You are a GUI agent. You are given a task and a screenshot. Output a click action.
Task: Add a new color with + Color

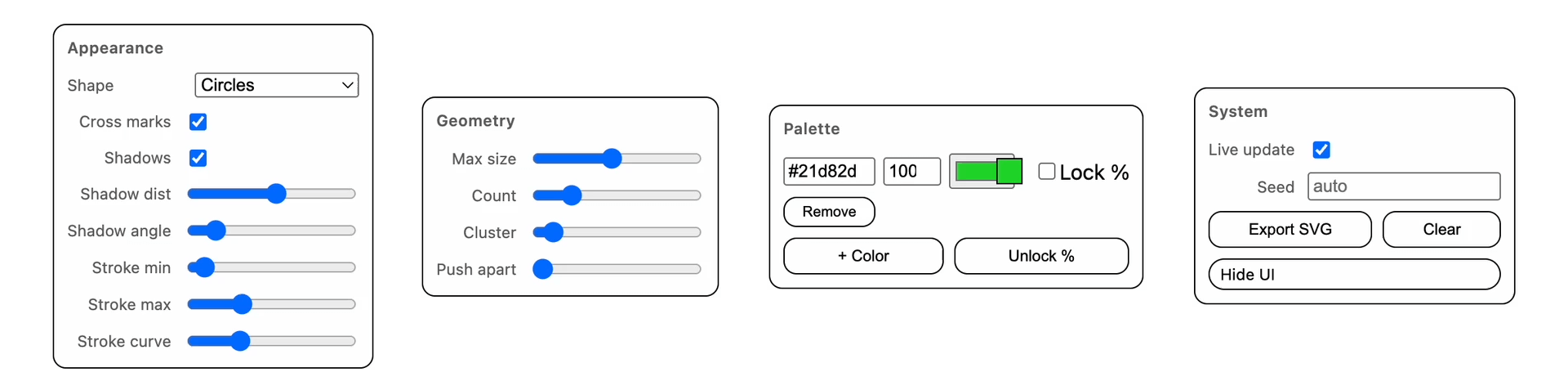coord(862,256)
